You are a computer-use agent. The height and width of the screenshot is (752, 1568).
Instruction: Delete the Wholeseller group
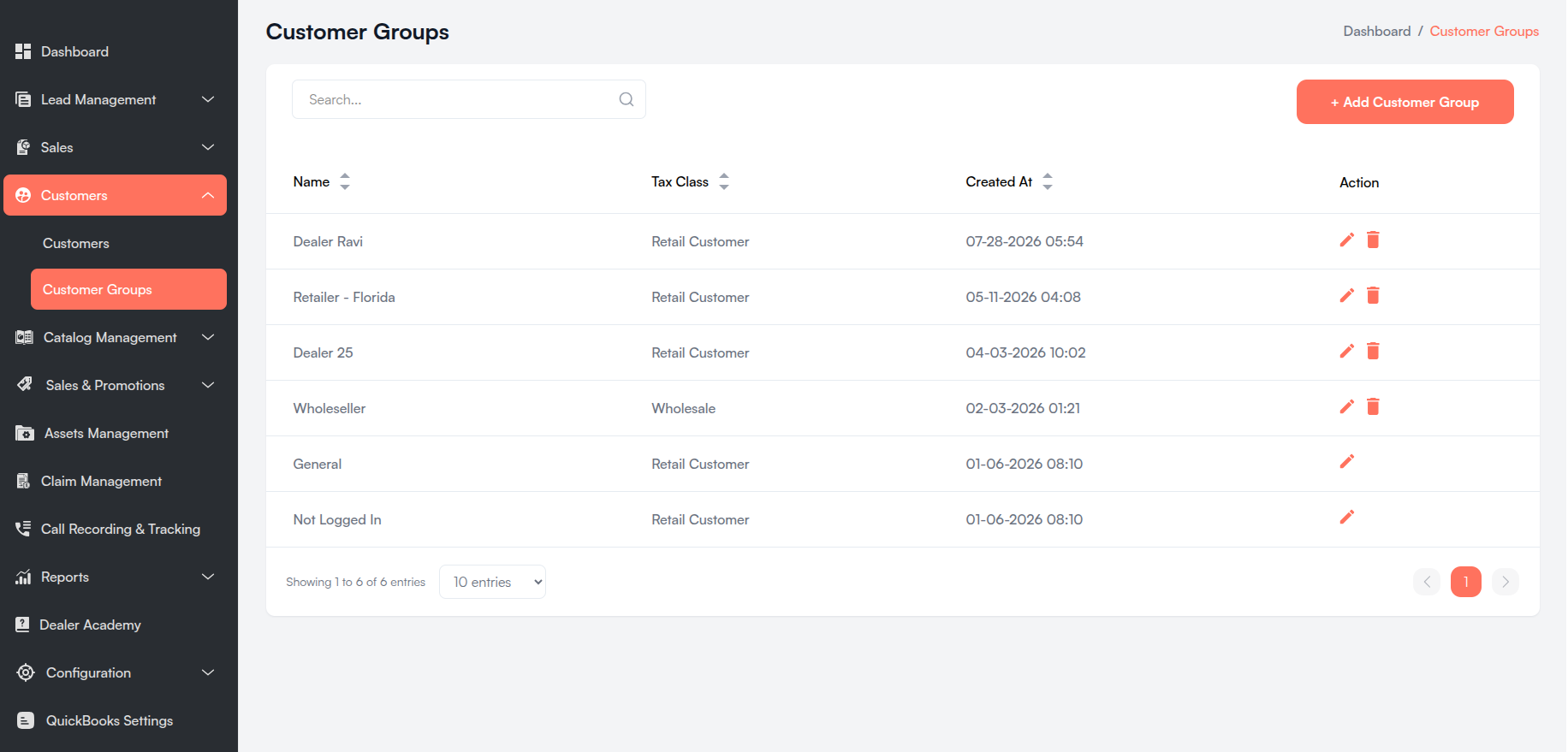pyautogui.click(x=1373, y=406)
